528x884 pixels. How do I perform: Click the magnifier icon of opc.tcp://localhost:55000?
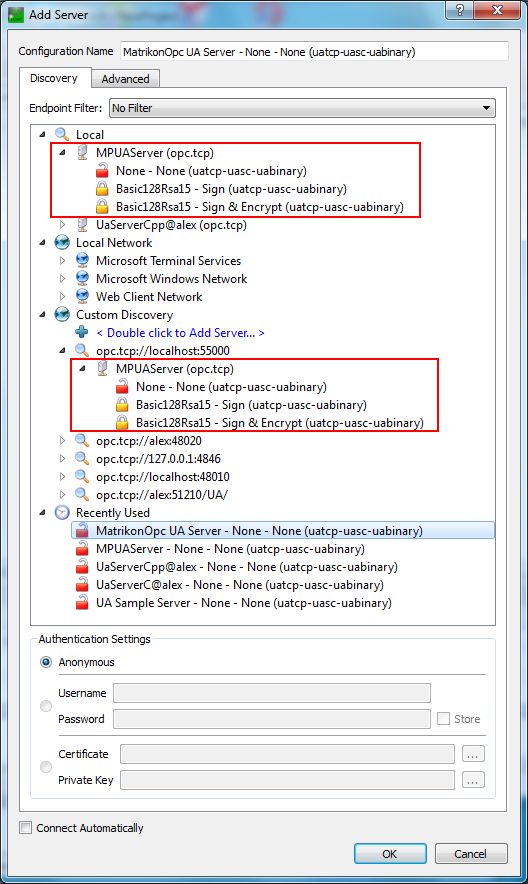[82, 351]
